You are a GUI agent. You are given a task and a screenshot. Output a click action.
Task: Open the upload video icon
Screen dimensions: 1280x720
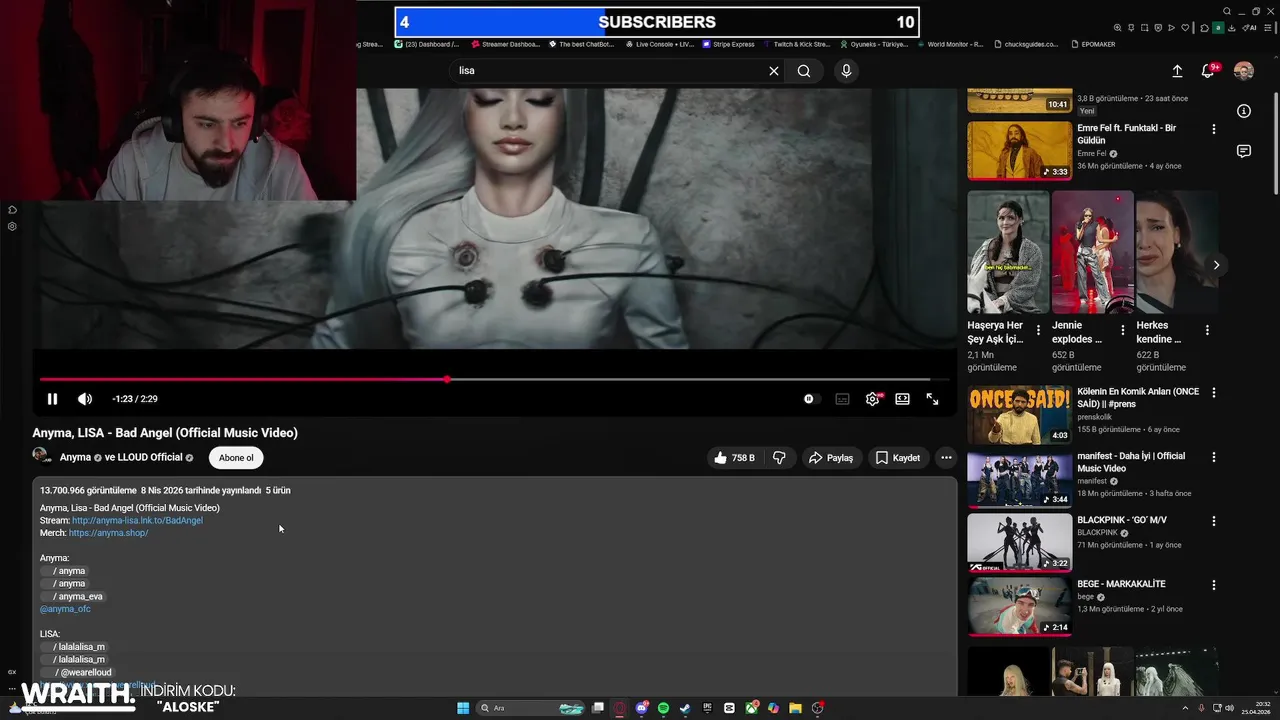click(1177, 71)
